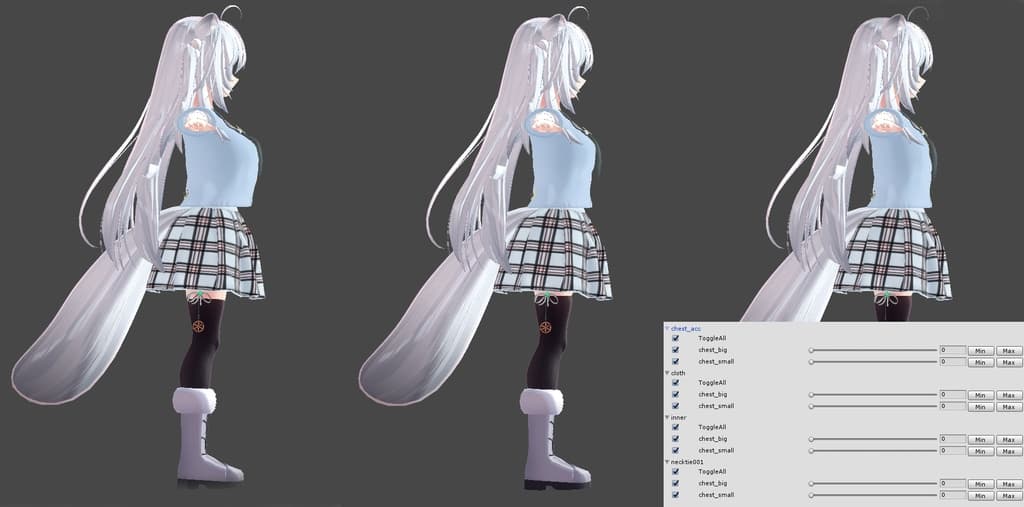Disable chest_small checkbox in necktie001 section
Screen dimensions: 1024x507
tap(676, 495)
